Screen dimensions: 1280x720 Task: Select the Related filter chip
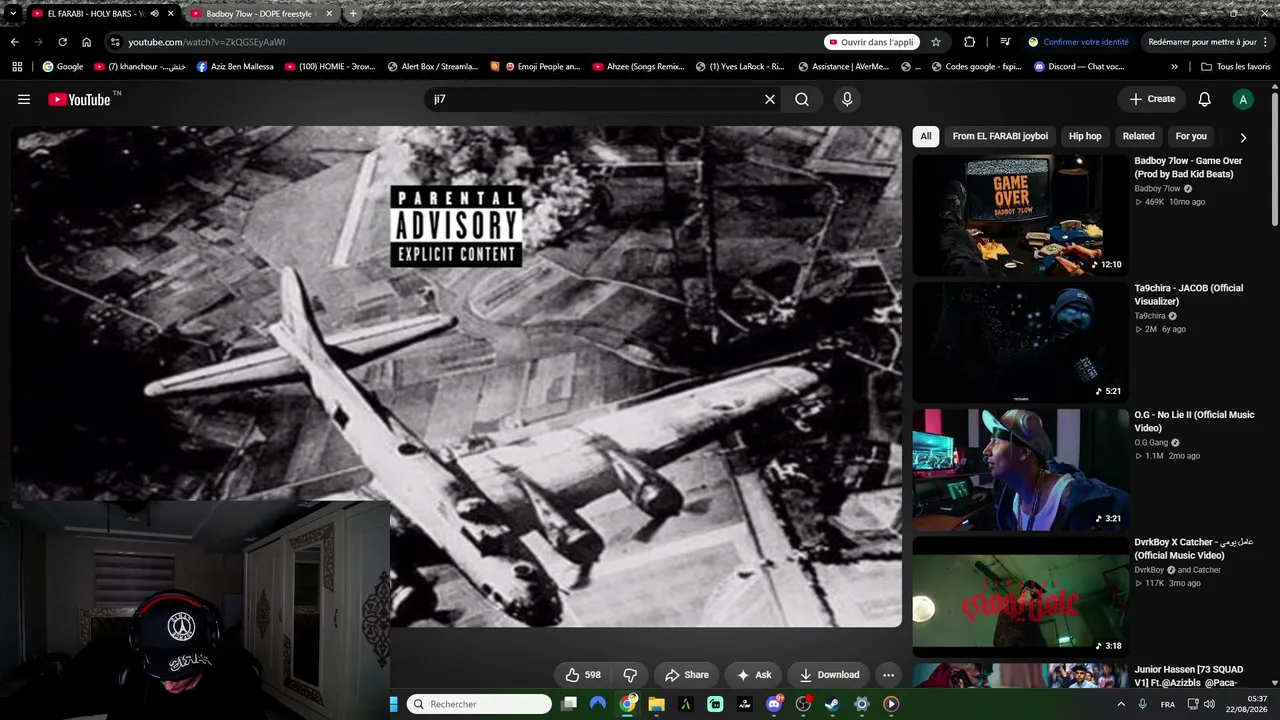1138,136
